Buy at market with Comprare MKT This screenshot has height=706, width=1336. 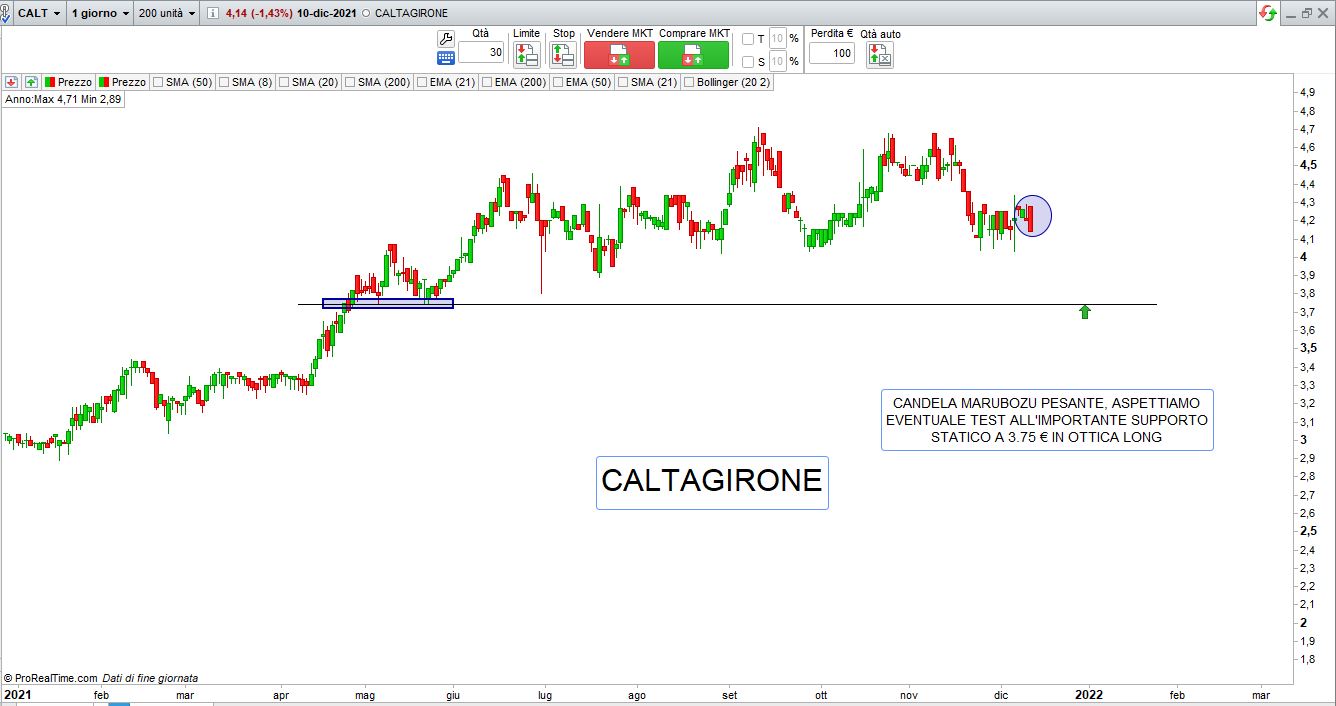point(693,55)
